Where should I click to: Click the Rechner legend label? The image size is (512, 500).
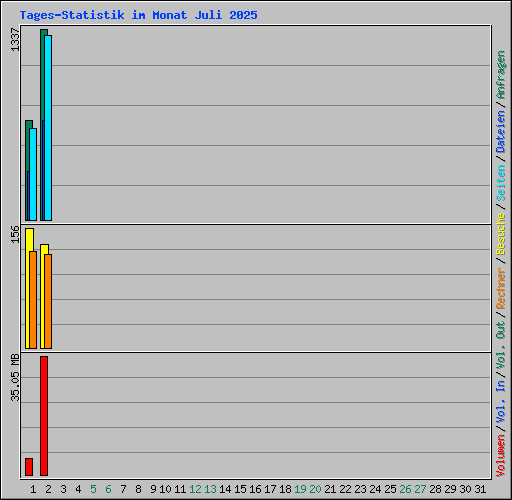point(501,288)
